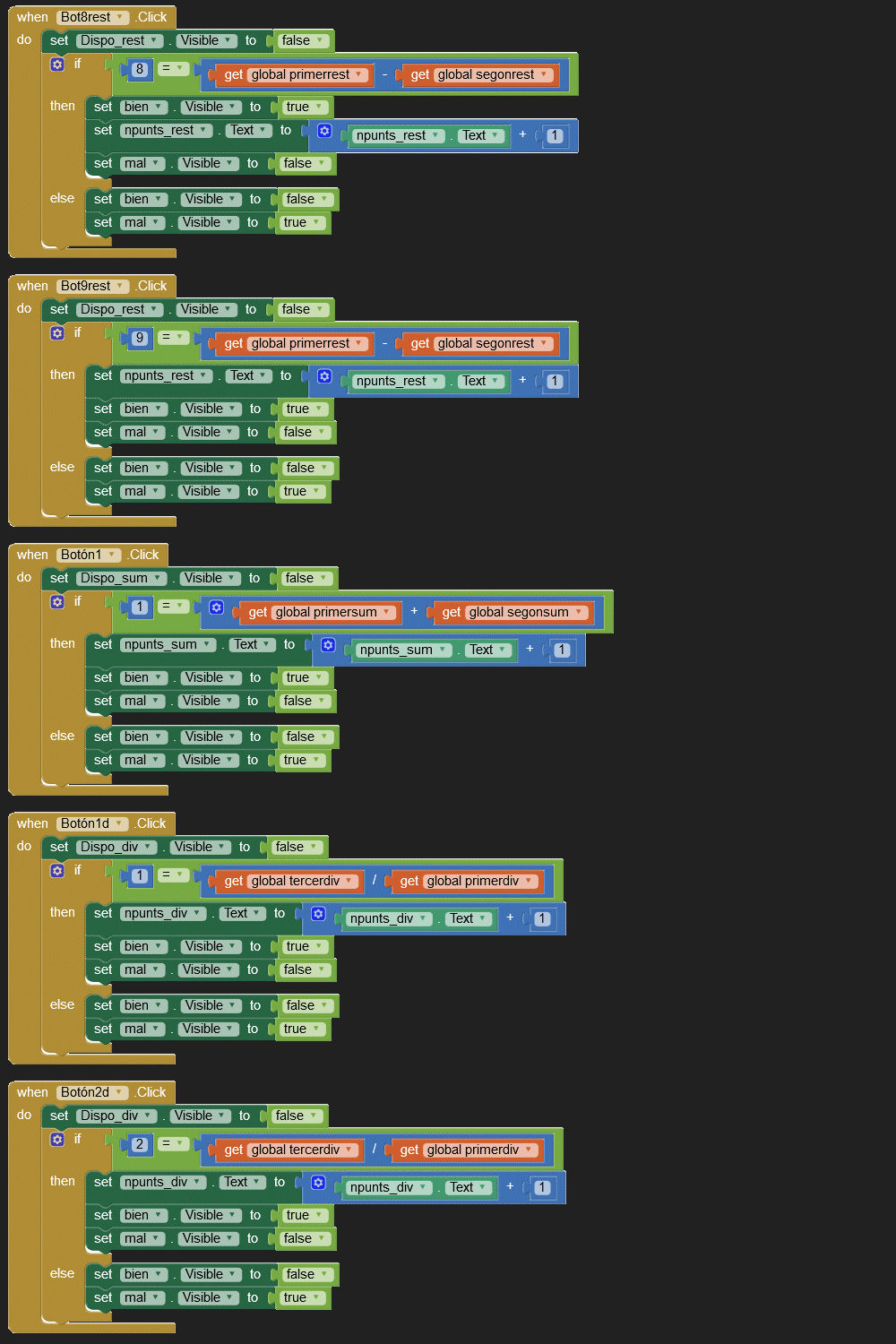Open the if-block mutator gear in Botón1 handler
896x1344 pixels.
pos(57,602)
